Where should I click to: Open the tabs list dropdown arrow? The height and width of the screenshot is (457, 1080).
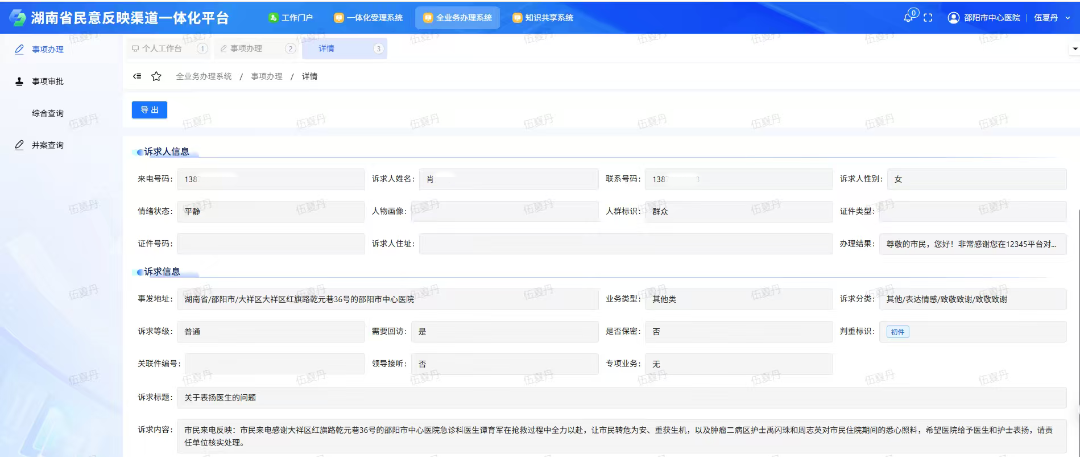(1072, 47)
